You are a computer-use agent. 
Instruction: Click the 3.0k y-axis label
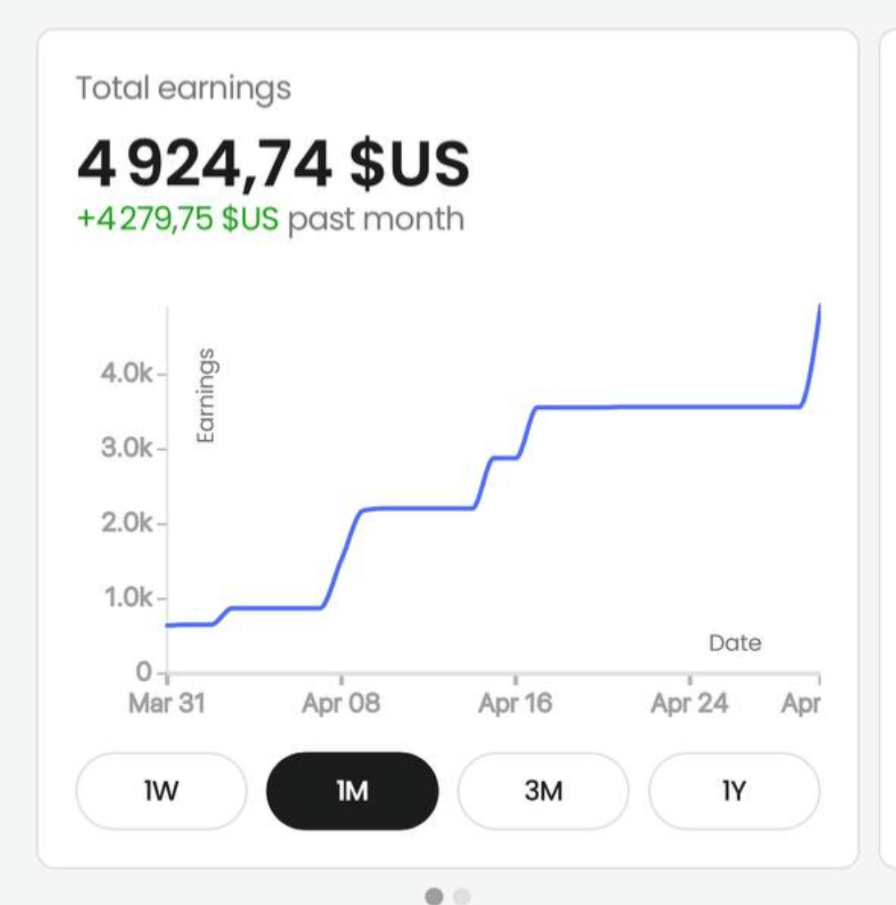[127, 448]
